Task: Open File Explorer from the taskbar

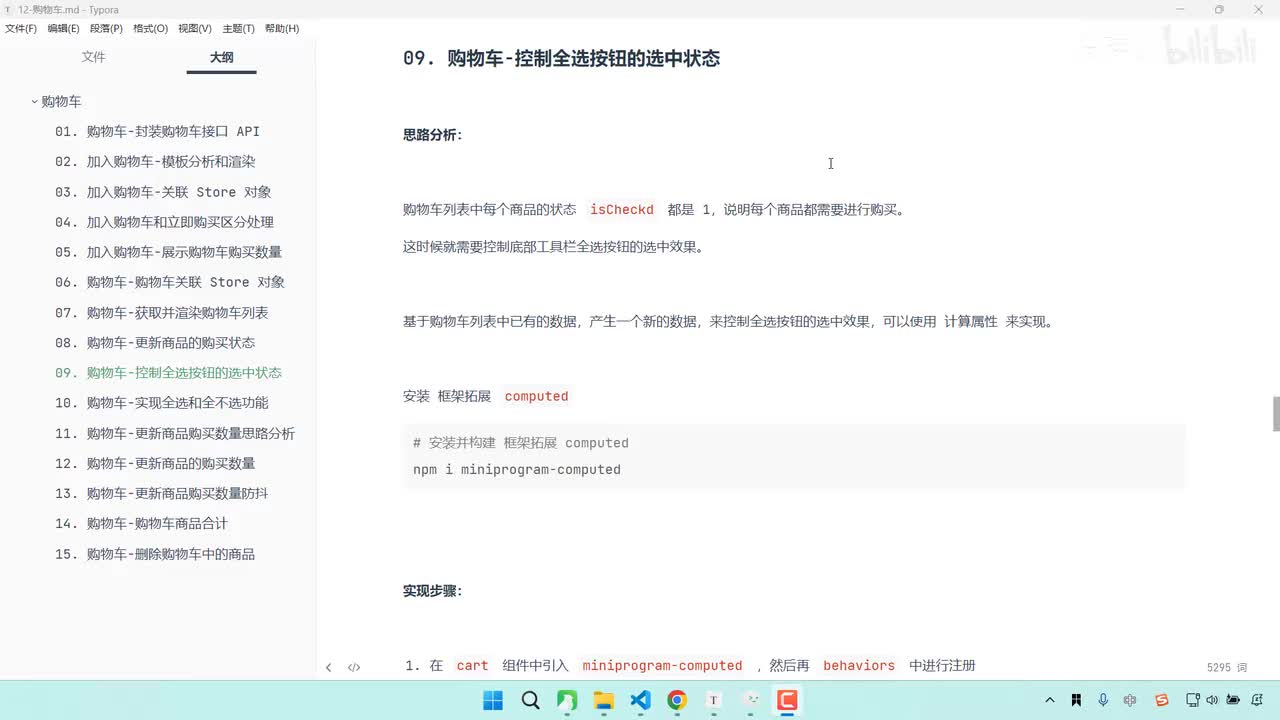Action: click(x=603, y=700)
